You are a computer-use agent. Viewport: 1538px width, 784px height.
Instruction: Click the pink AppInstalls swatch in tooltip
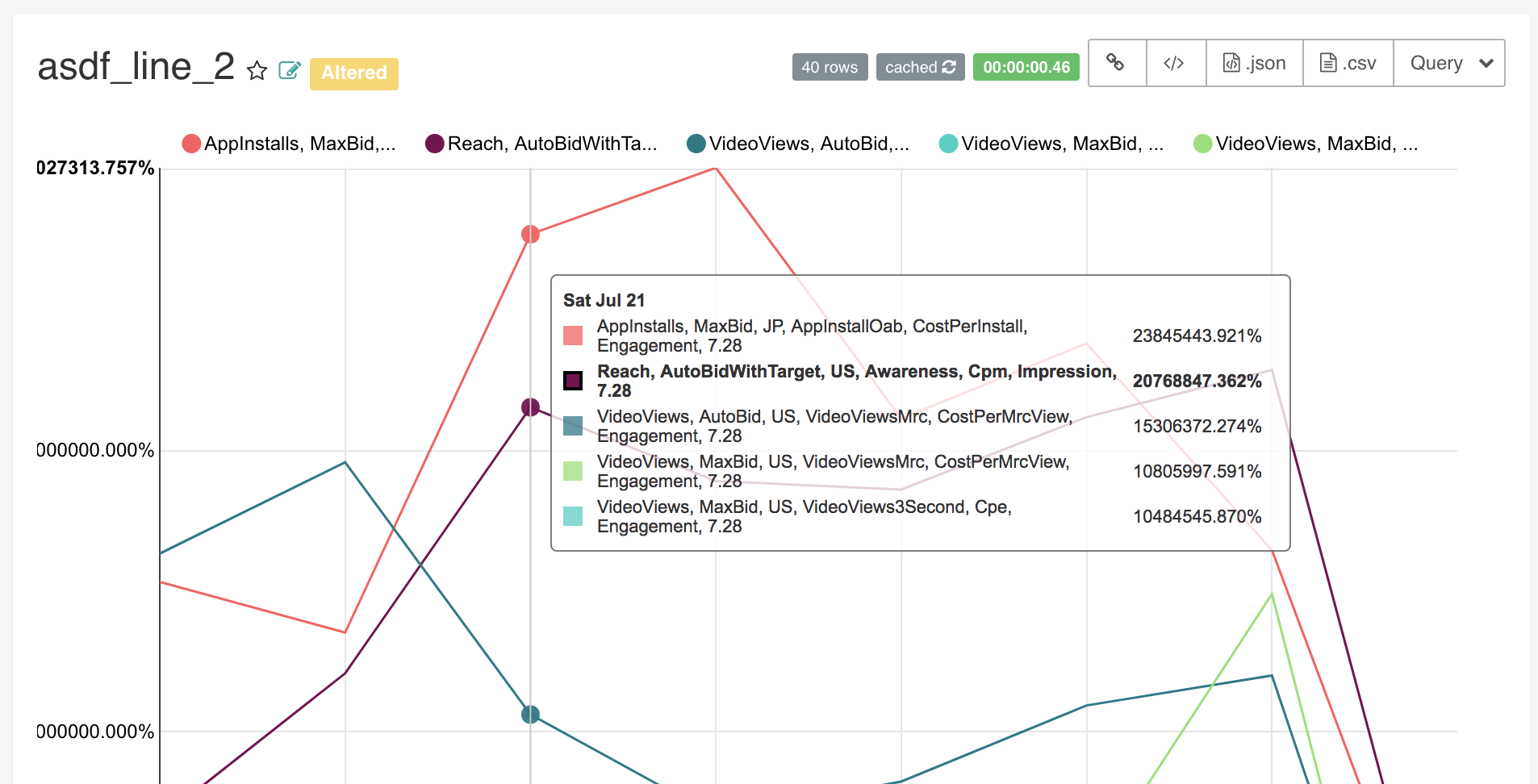pos(573,336)
